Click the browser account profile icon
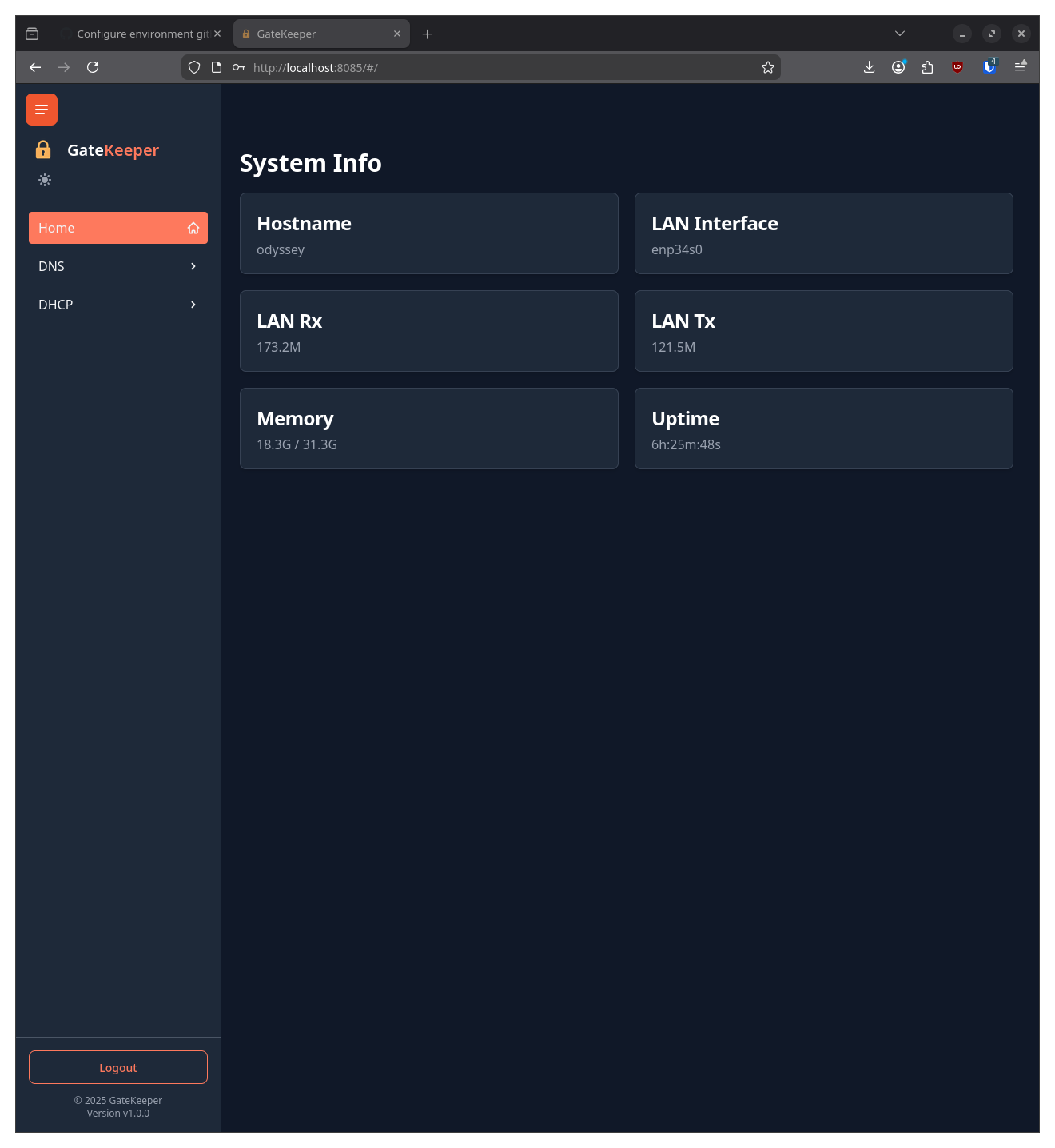 coord(898,67)
